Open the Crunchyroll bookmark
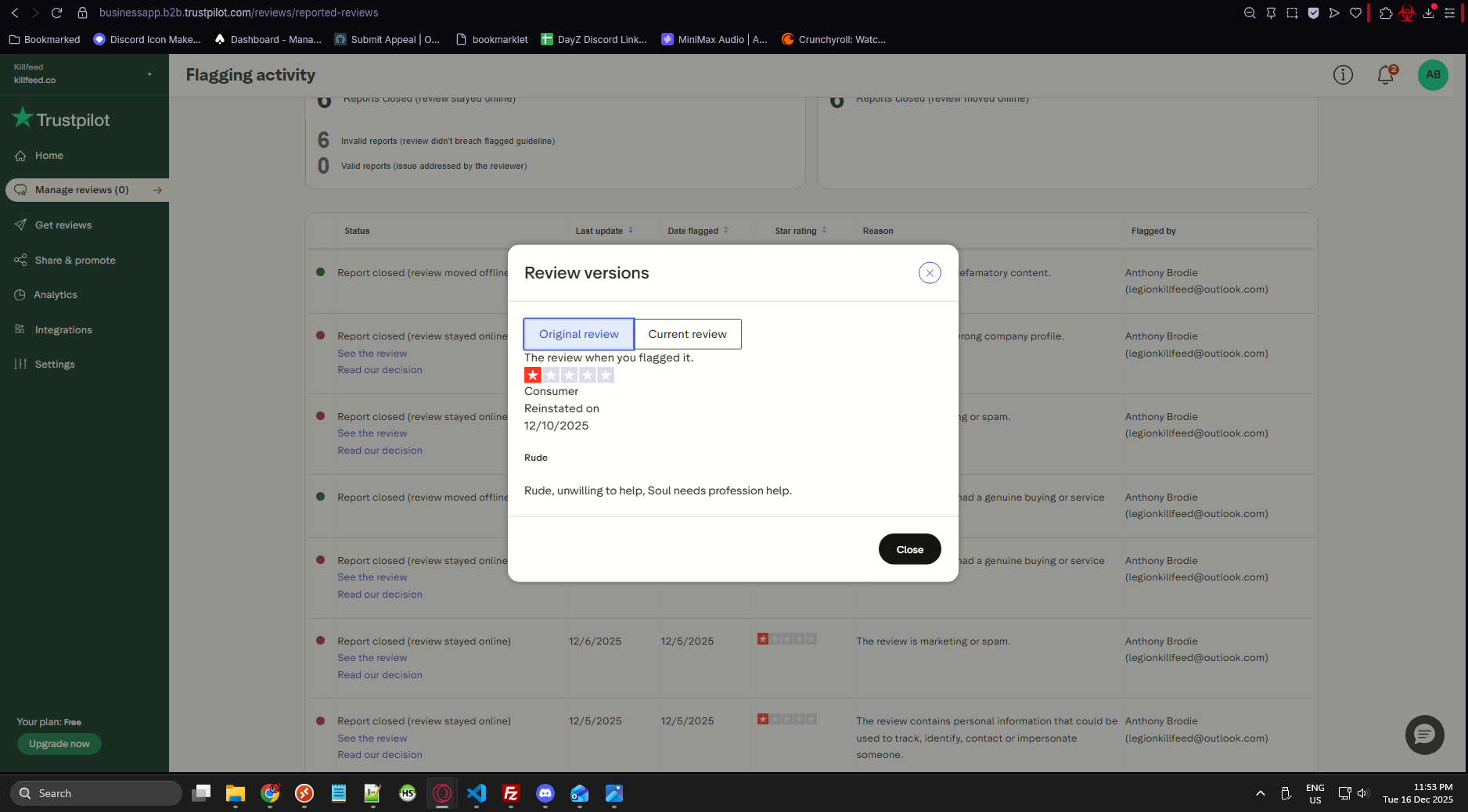The image size is (1468, 812). 834,40
